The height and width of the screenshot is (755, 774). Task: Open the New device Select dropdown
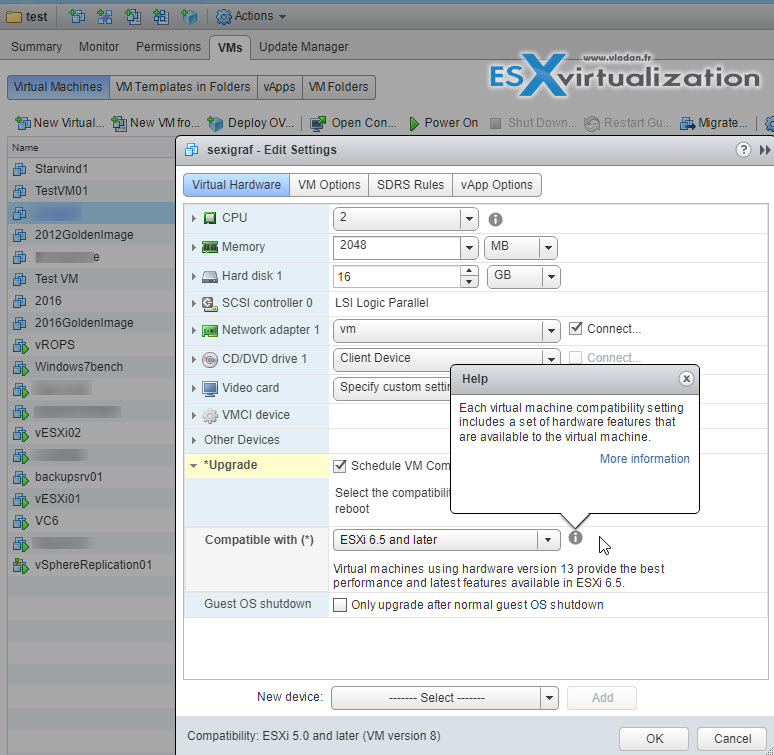click(549, 698)
